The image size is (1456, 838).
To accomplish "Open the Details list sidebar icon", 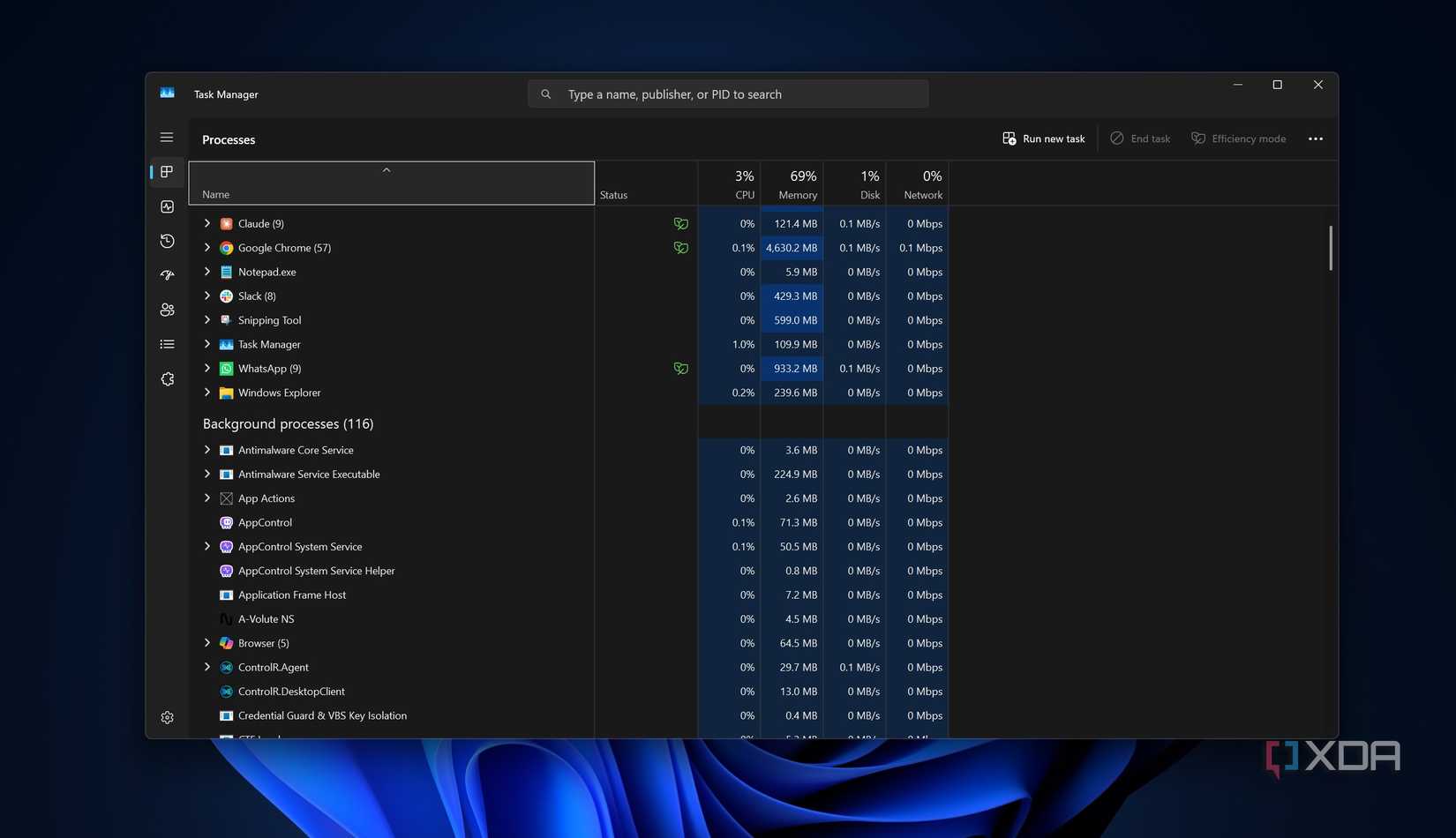I will coord(167,344).
